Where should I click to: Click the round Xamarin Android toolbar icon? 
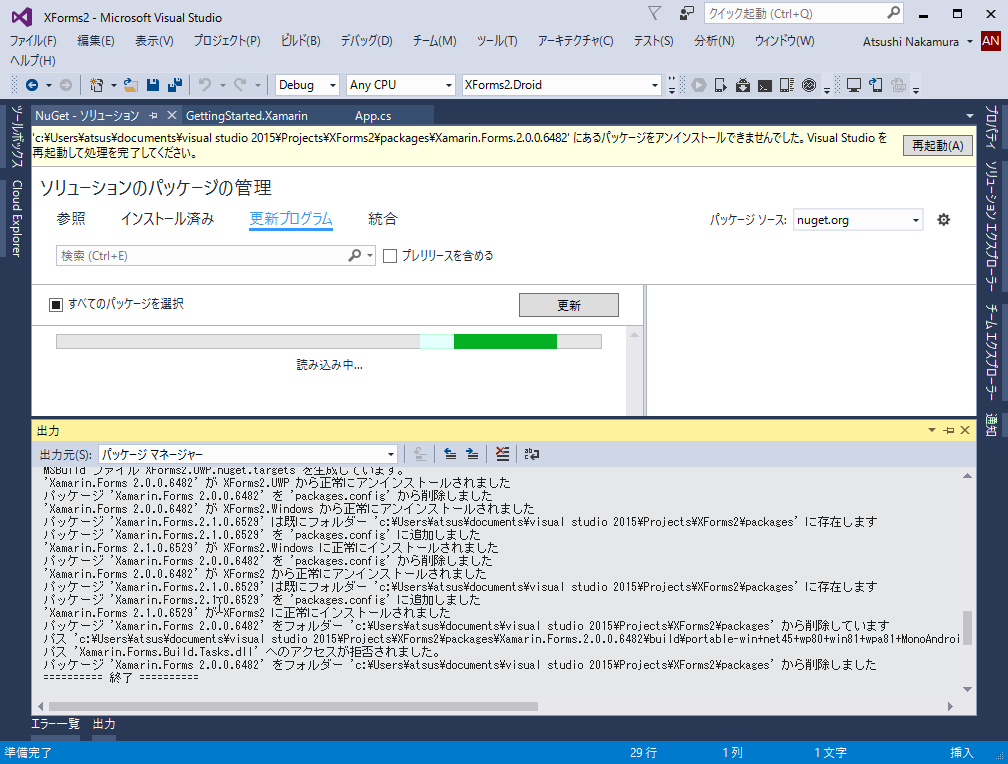[x=809, y=85]
